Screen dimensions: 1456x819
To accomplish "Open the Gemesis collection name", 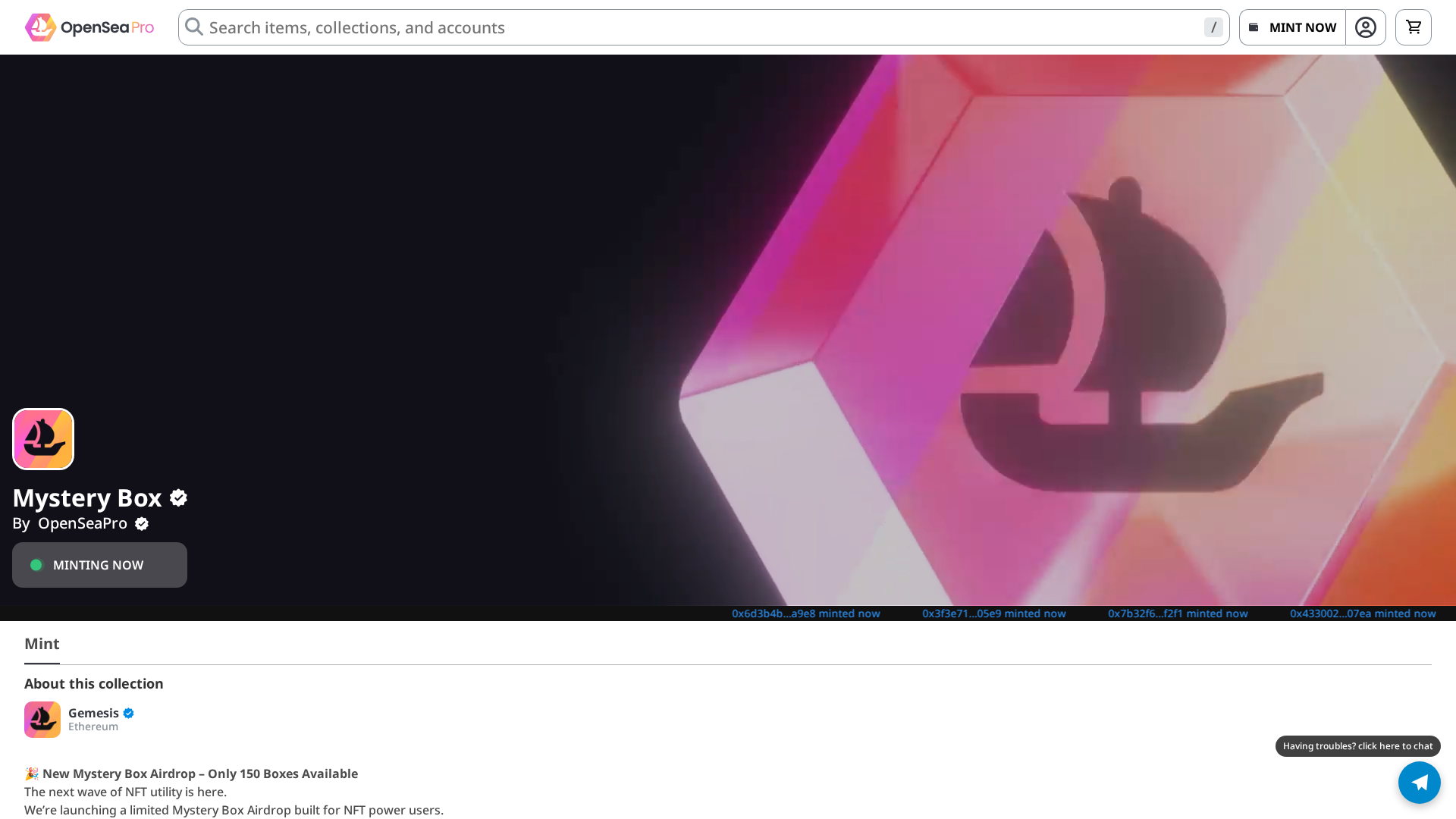I will pyautogui.click(x=93, y=713).
